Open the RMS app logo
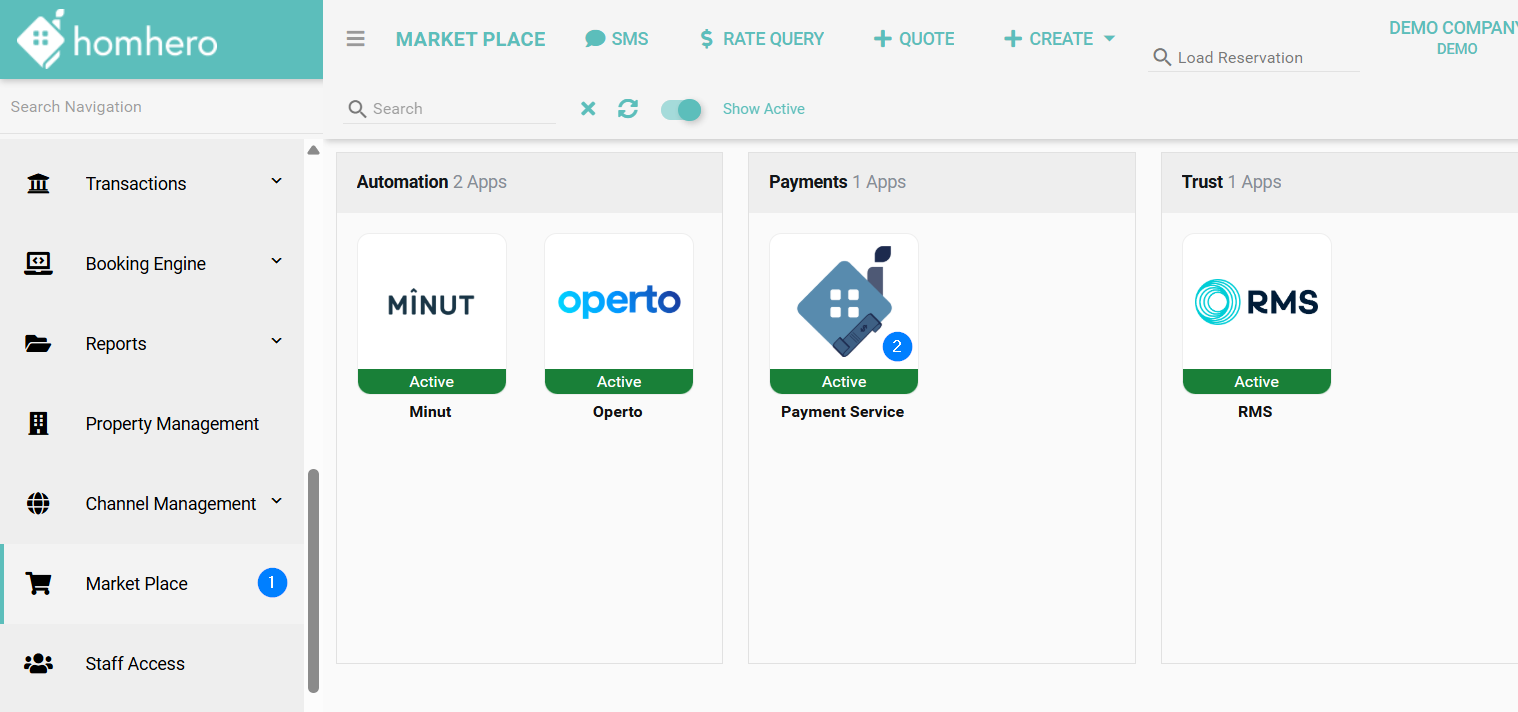1518x712 pixels. pyautogui.click(x=1256, y=302)
